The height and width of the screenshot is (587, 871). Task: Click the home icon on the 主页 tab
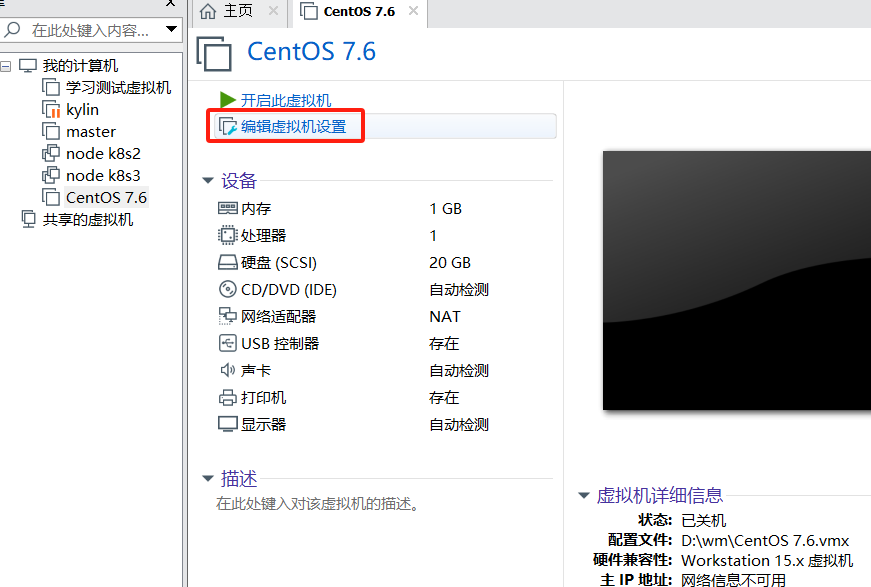point(208,11)
